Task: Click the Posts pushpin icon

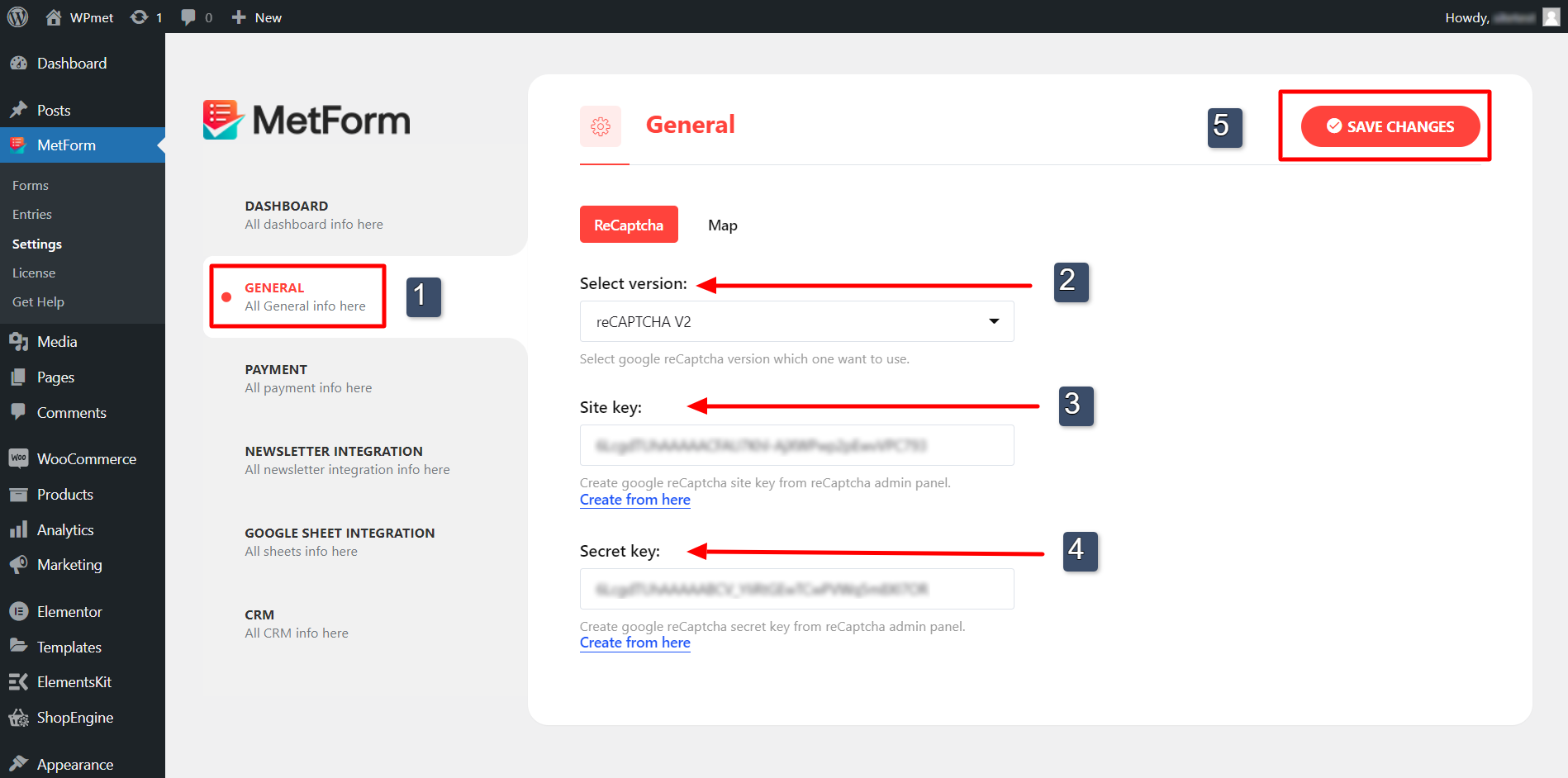Action: [x=18, y=110]
